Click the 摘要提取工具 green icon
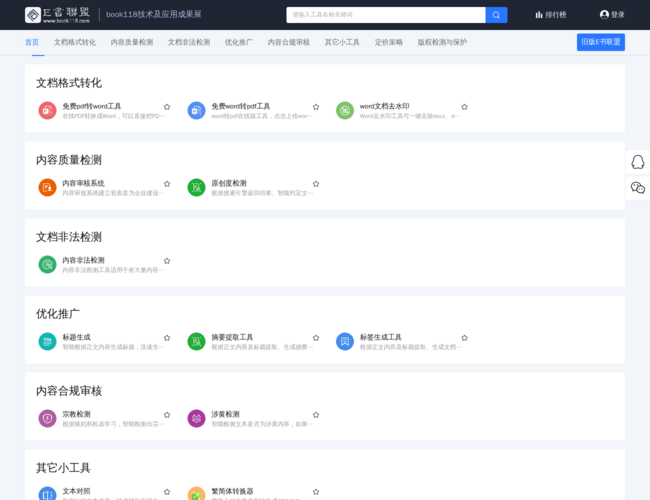 click(196, 342)
